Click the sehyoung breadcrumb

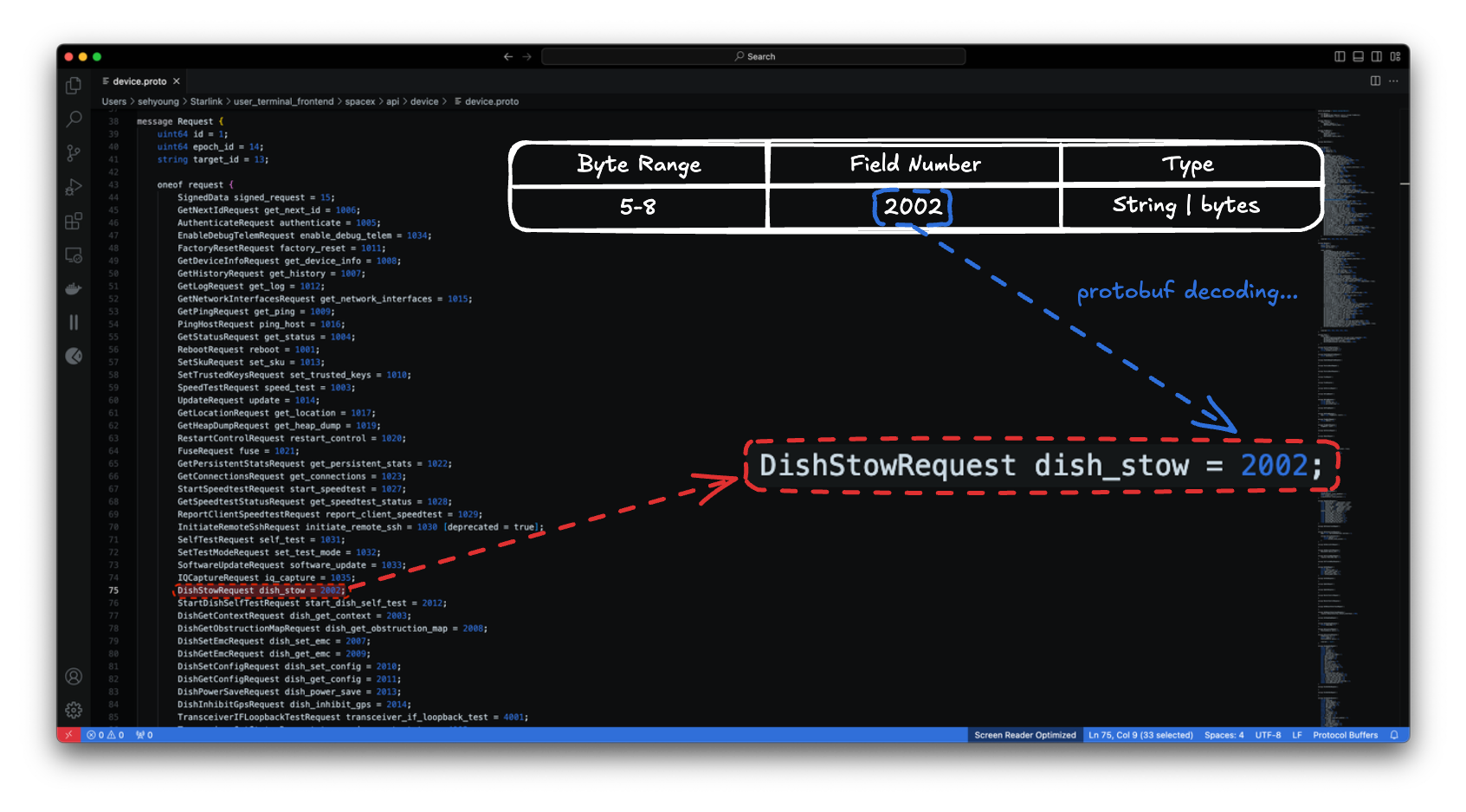[x=158, y=101]
